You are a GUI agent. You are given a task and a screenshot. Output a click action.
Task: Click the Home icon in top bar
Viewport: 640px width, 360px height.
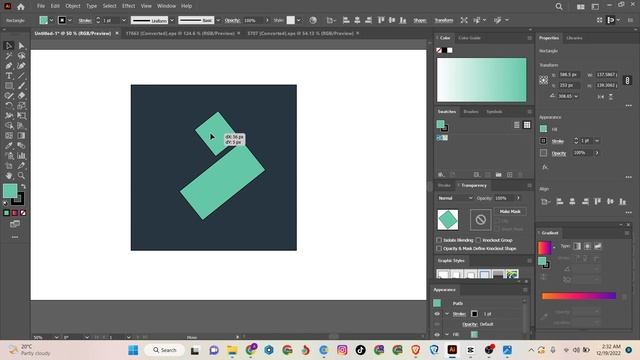click(21, 7)
